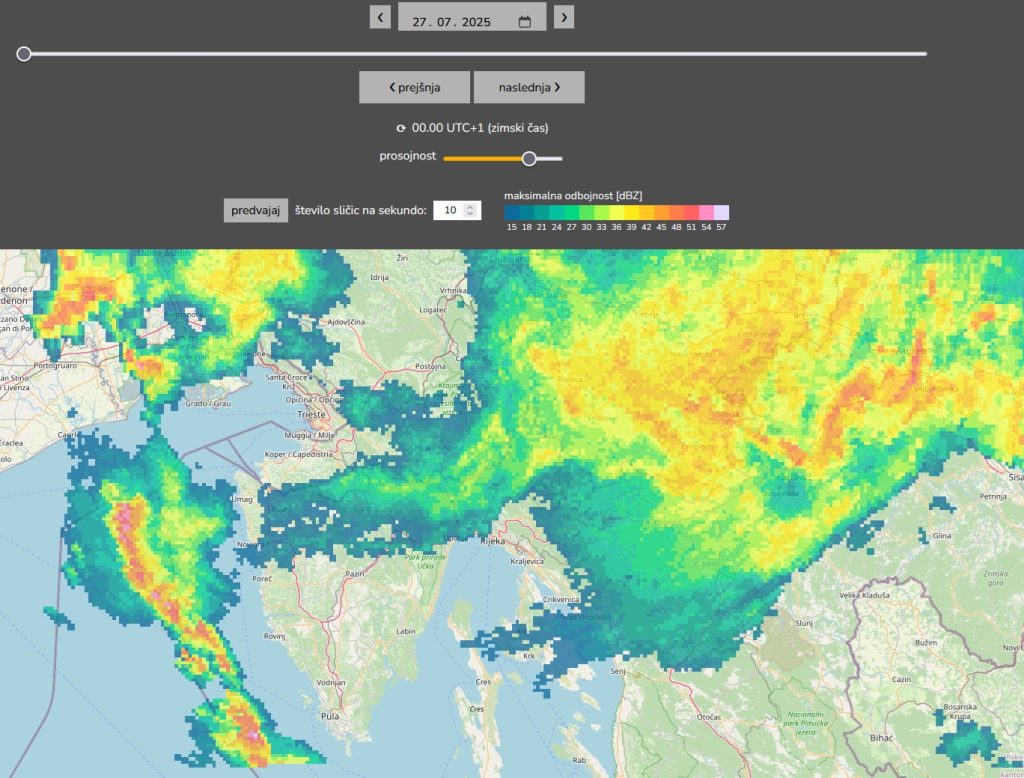Screen dimensions: 1024x778
Task: Click the timeline slider handle at the start
Action: tap(24, 54)
